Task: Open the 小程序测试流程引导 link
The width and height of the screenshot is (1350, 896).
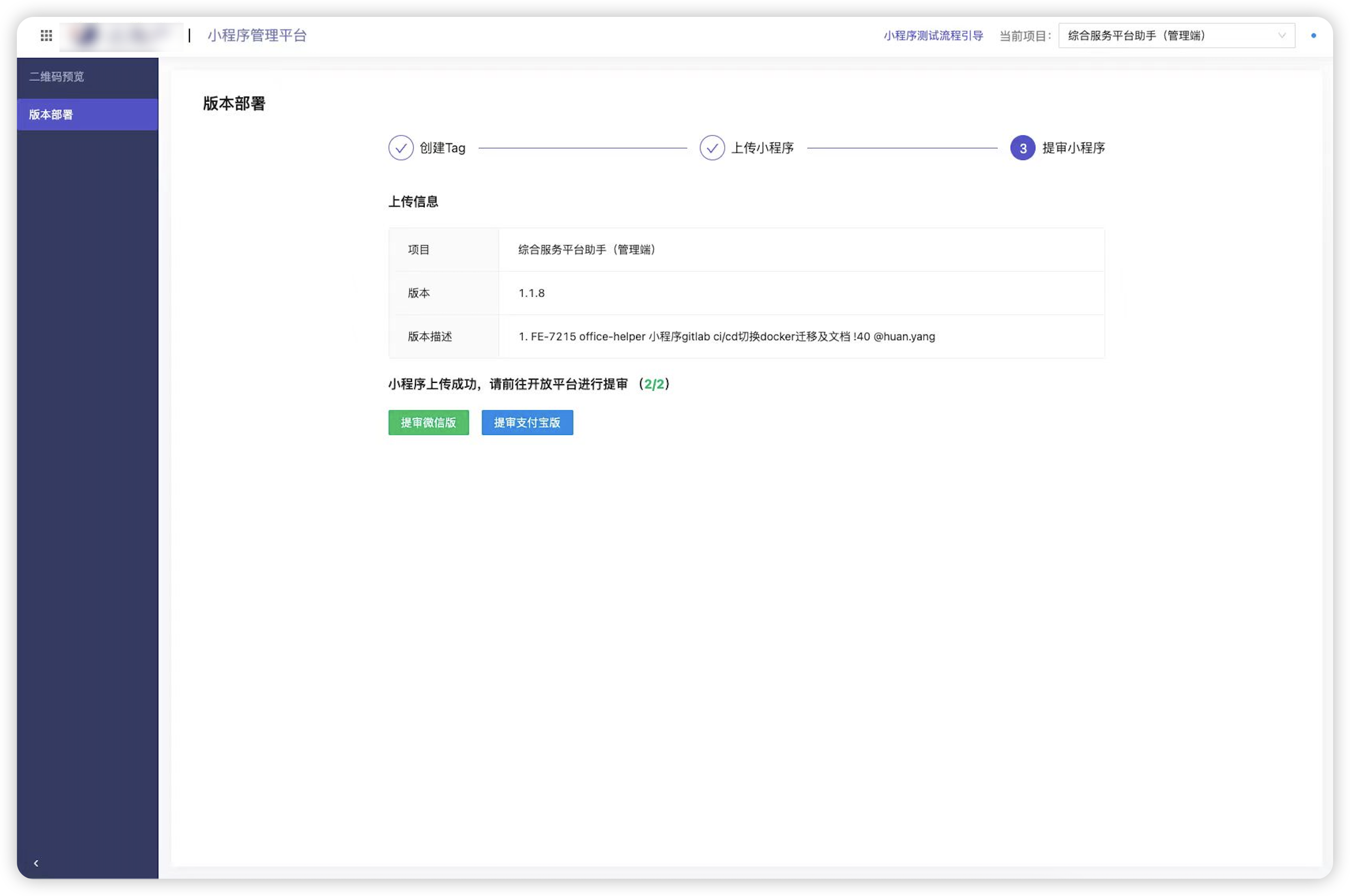Action: click(x=933, y=36)
